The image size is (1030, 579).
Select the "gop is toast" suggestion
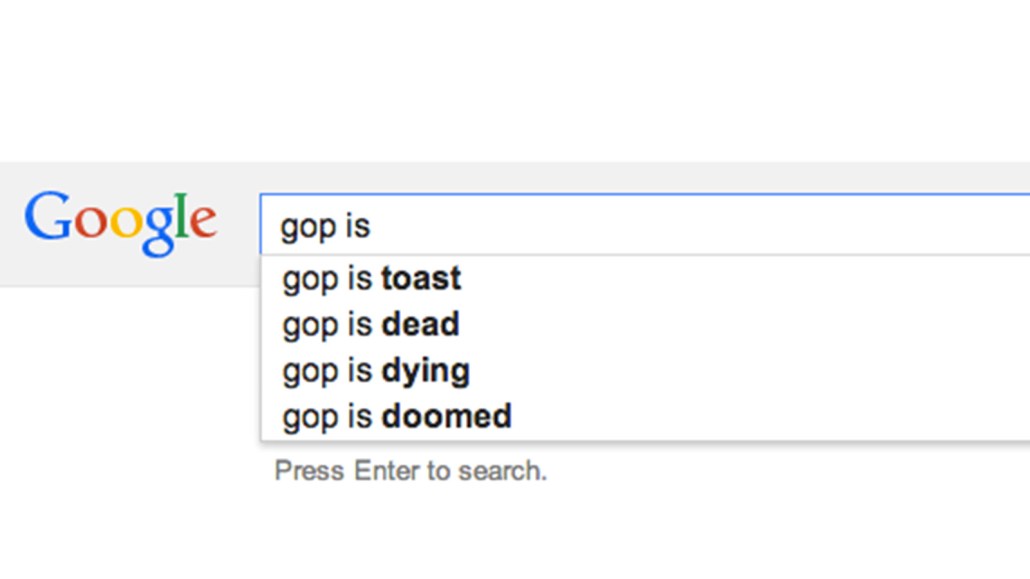coord(372,278)
